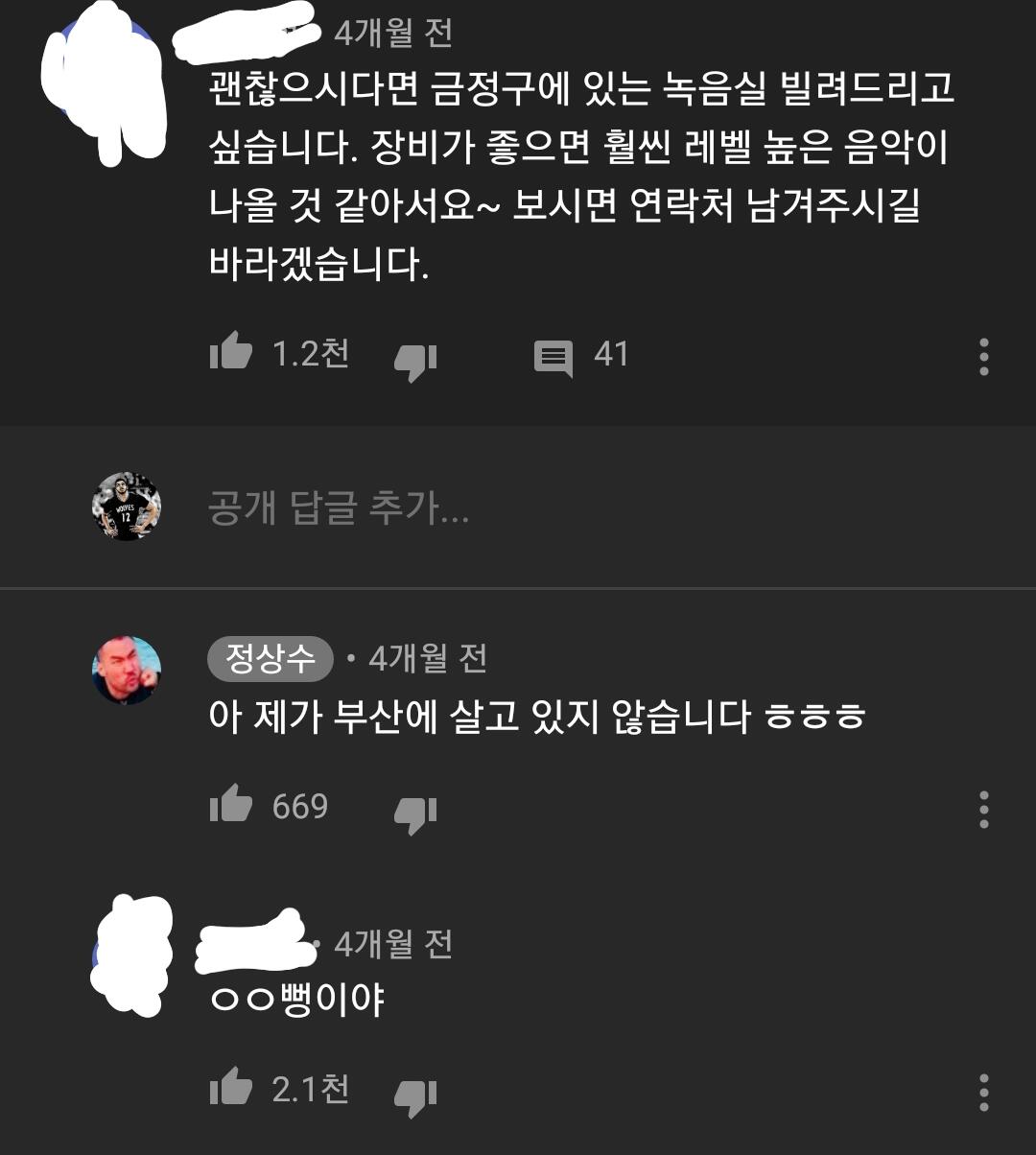This screenshot has height=1155, width=1036.
Task: Tap the 41 reply count number
Action: point(611,354)
